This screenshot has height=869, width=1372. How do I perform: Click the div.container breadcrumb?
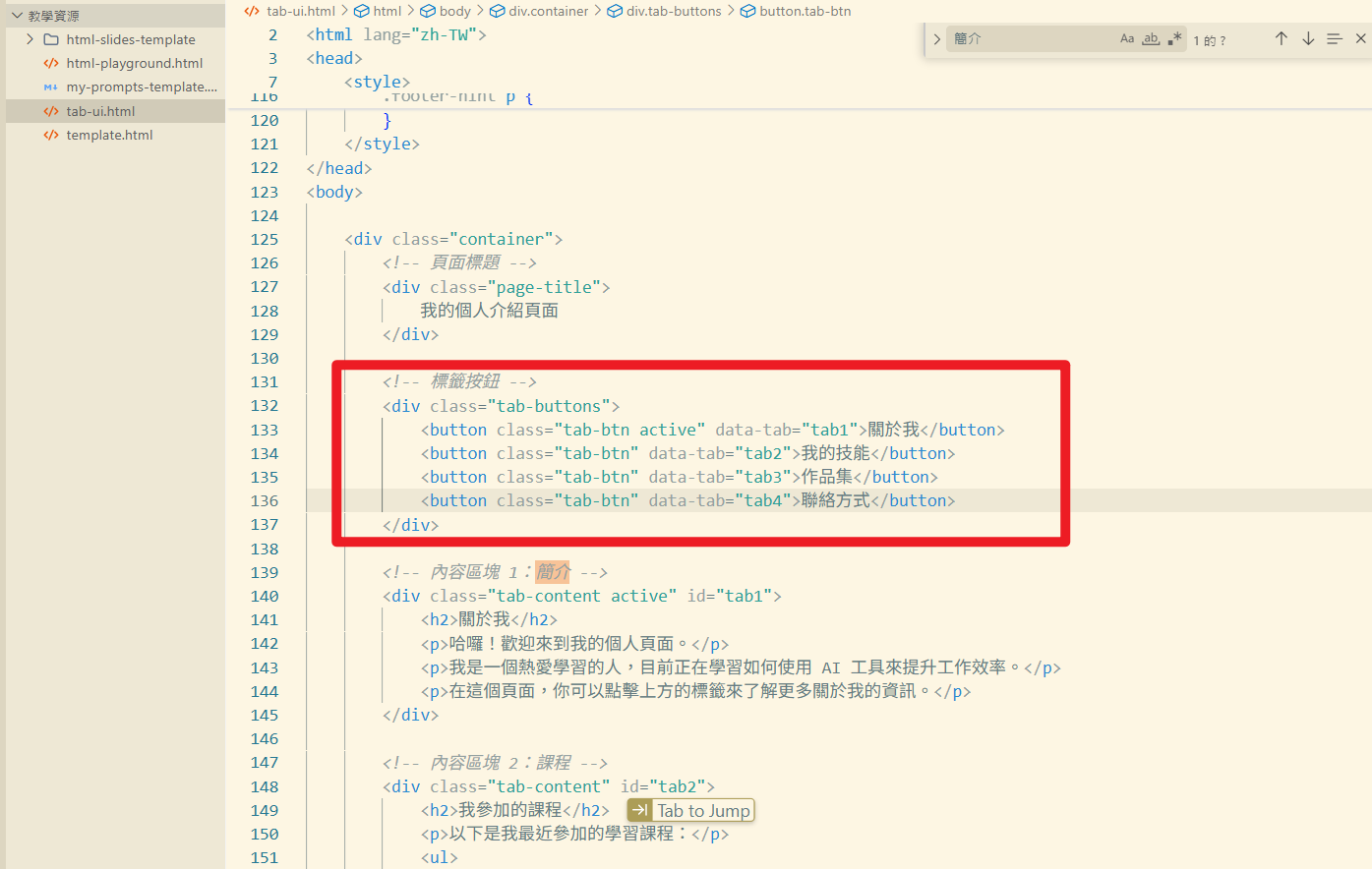(548, 11)
